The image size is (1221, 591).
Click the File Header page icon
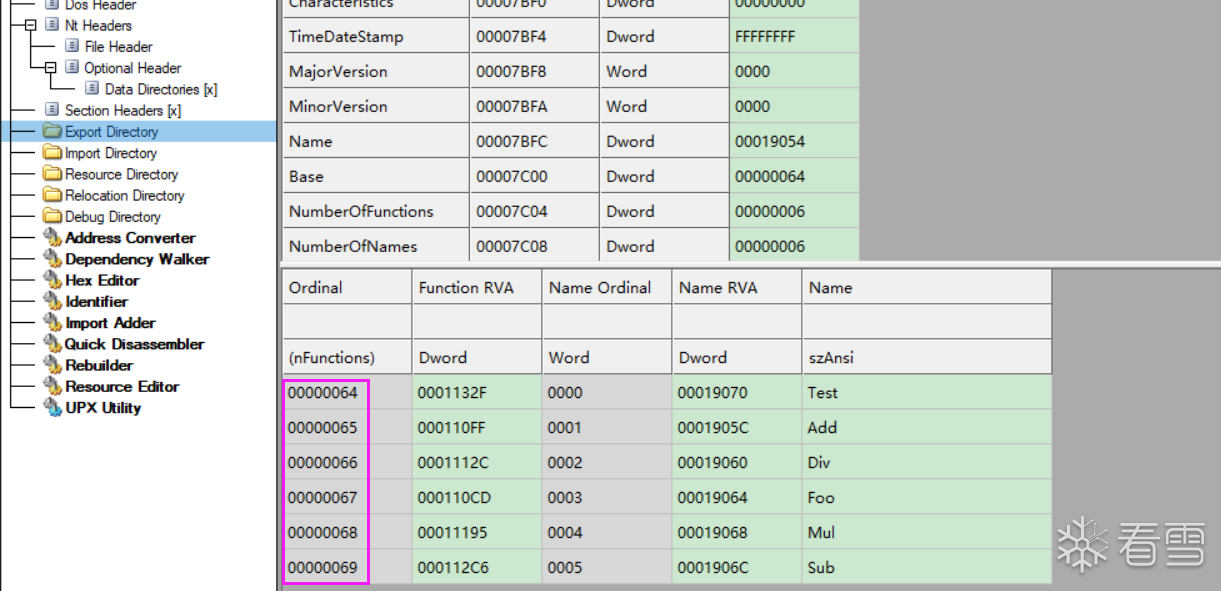[72, 46]
